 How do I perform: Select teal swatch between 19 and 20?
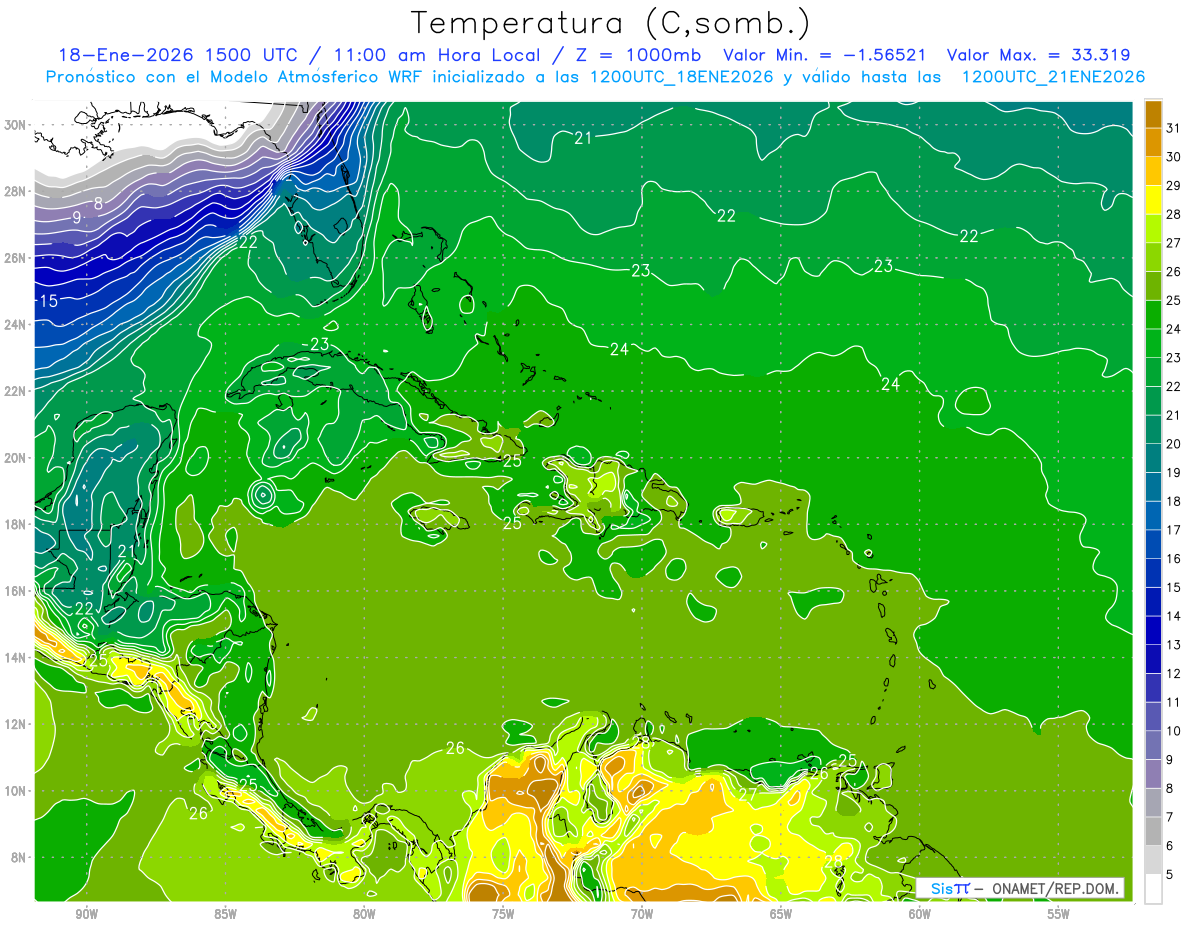pyautogui.click(x=1153, y=458)
